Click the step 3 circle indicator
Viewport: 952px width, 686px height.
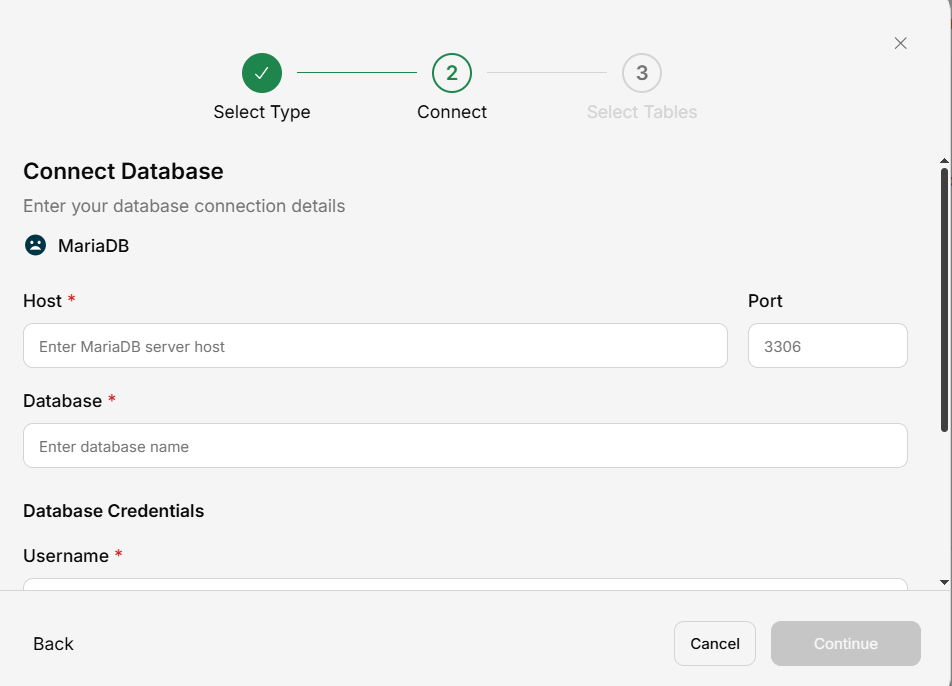[642, 73]
